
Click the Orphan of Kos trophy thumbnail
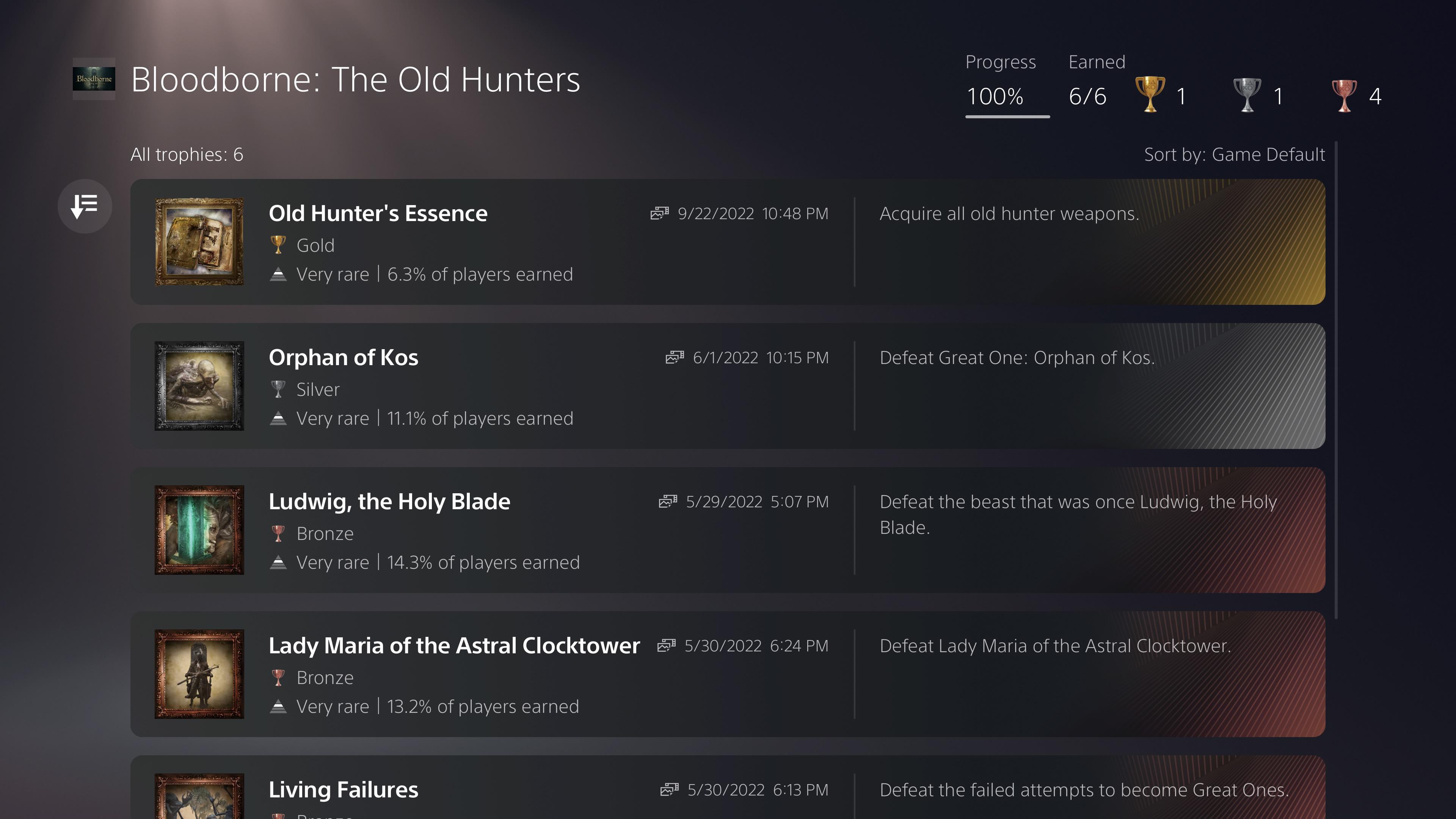pyautogui.click(x=199, y=386)
